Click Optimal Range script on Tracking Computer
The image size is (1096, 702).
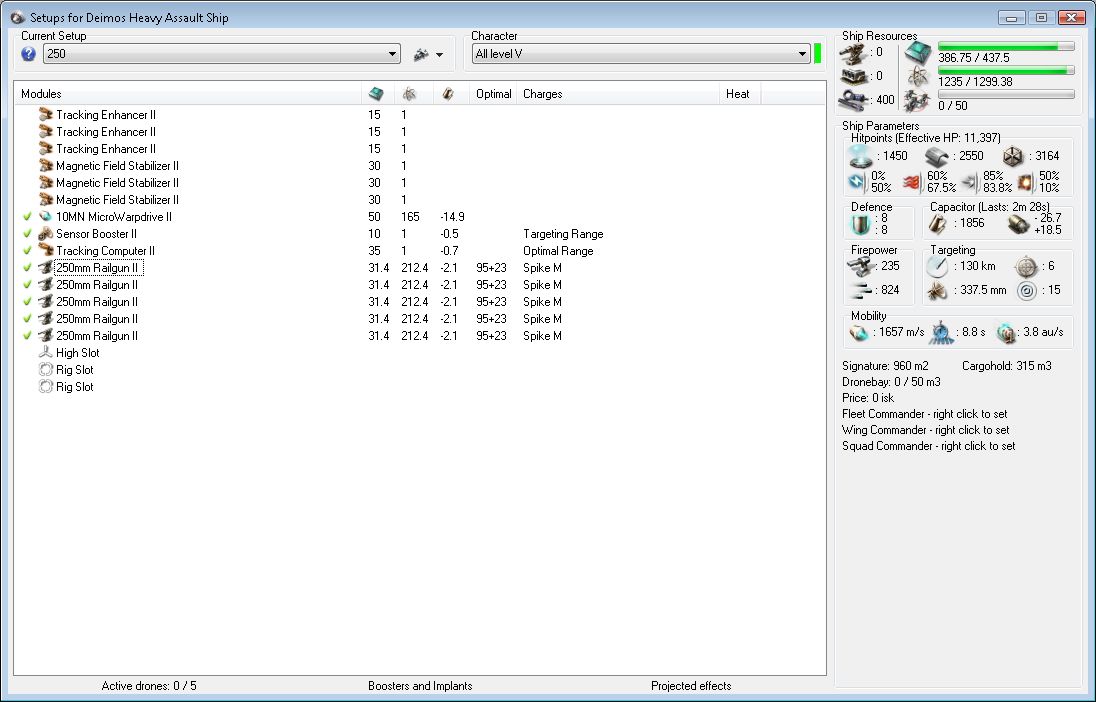click(x=558, y=250)
